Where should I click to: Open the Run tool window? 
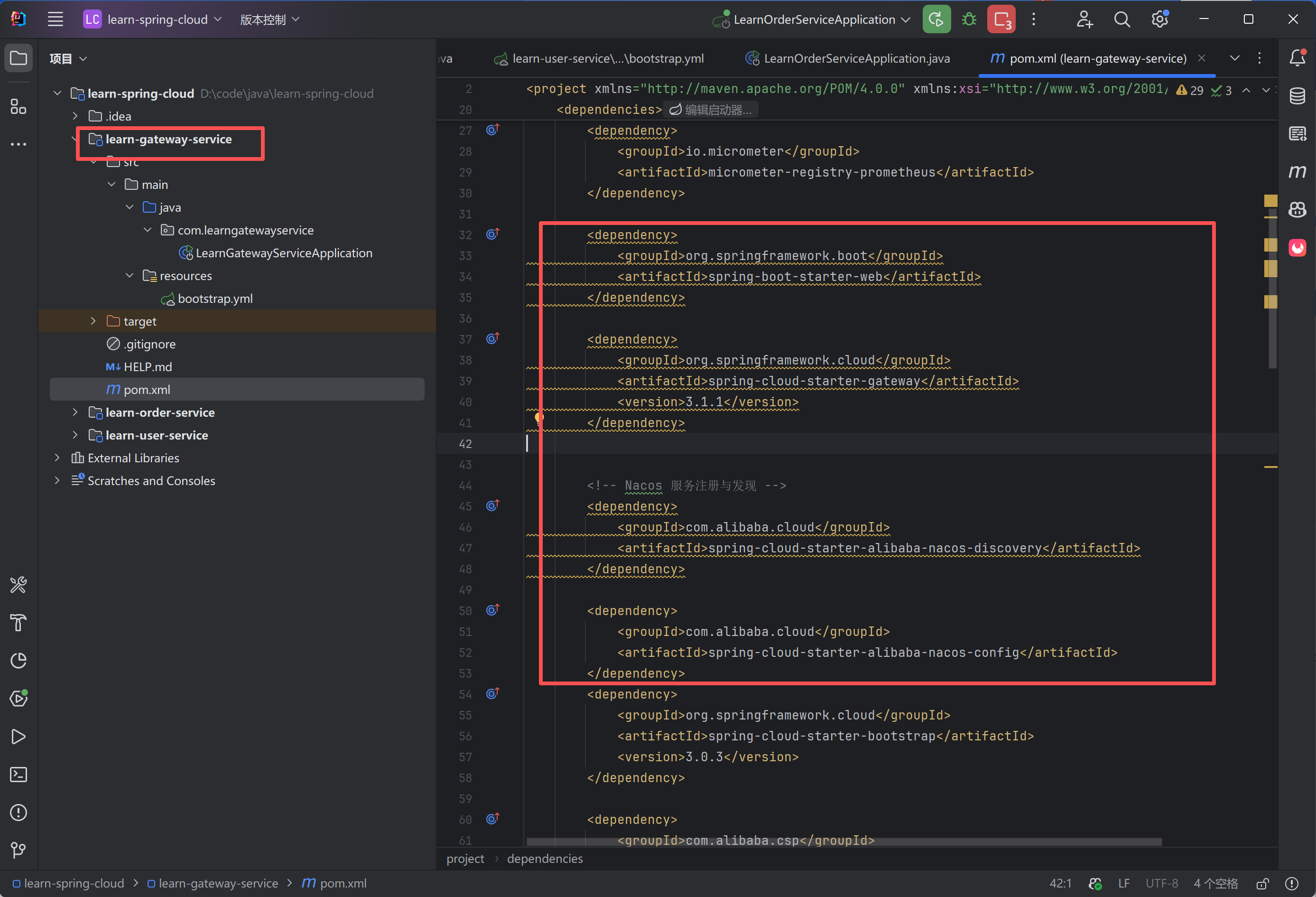tap(19, 737)
